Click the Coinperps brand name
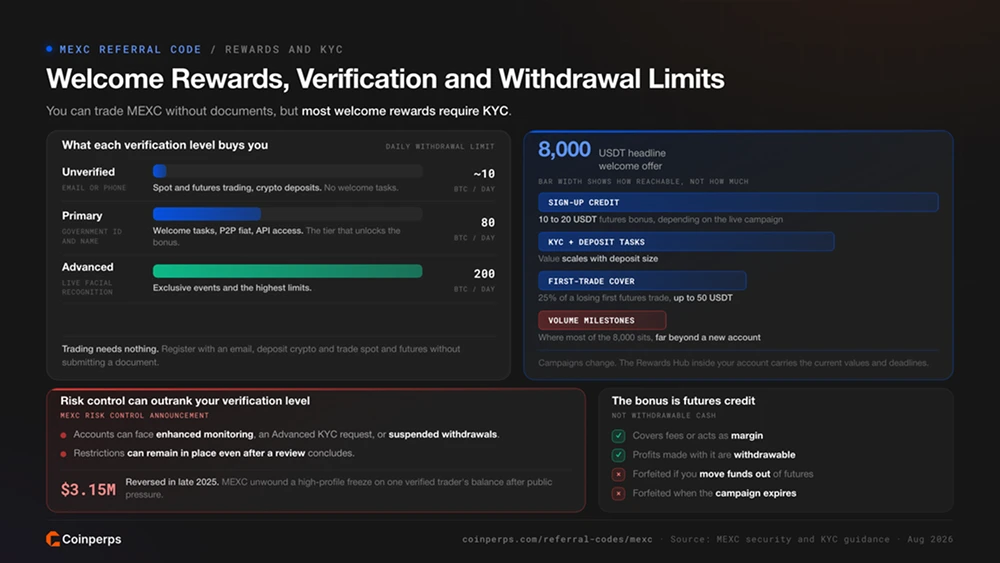 [92, 539]
